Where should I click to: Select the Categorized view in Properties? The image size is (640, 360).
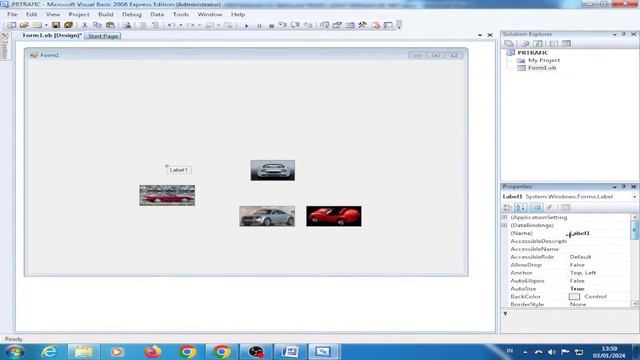[507, 207]
